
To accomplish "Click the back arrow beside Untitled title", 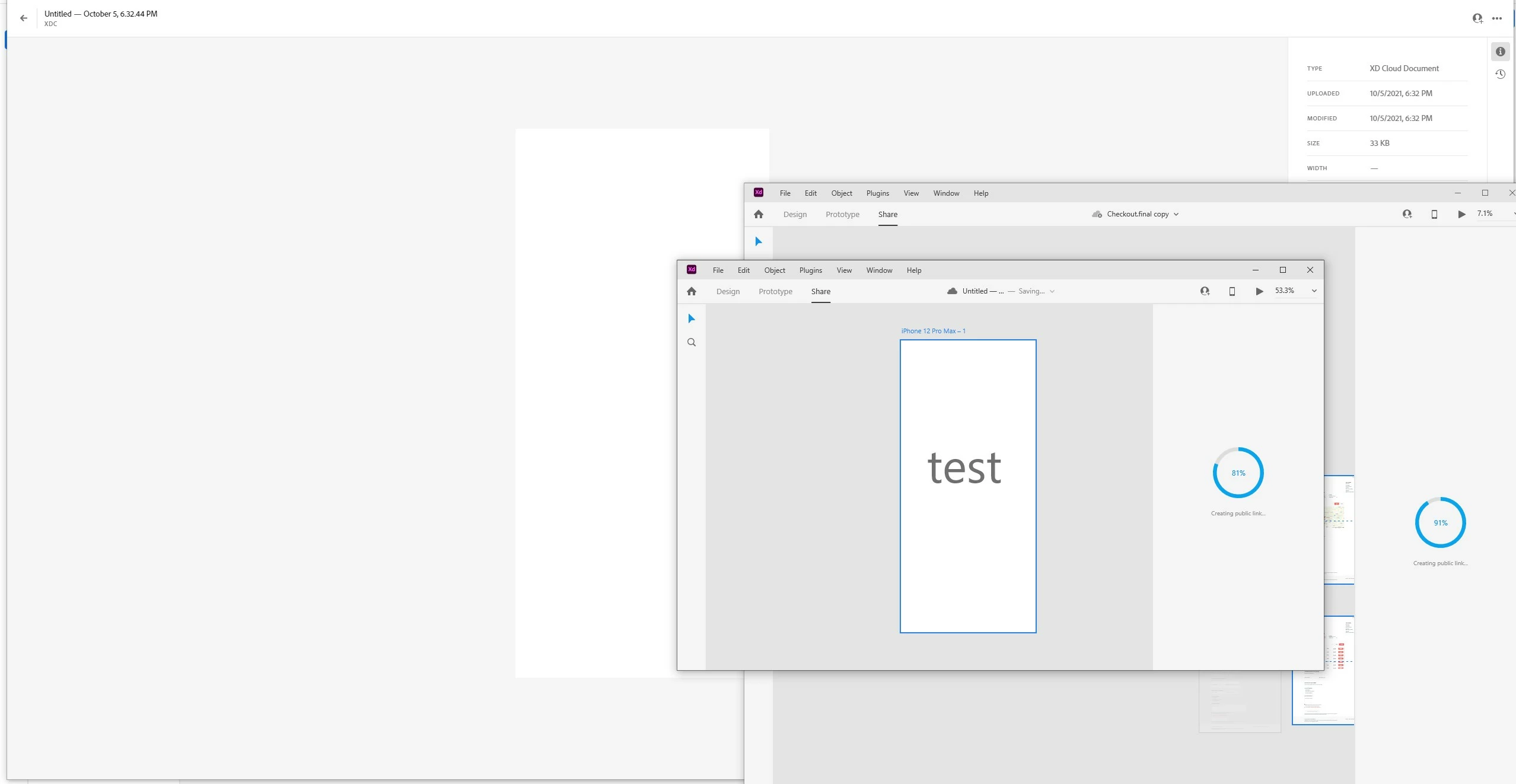I will tap(24, 18).
